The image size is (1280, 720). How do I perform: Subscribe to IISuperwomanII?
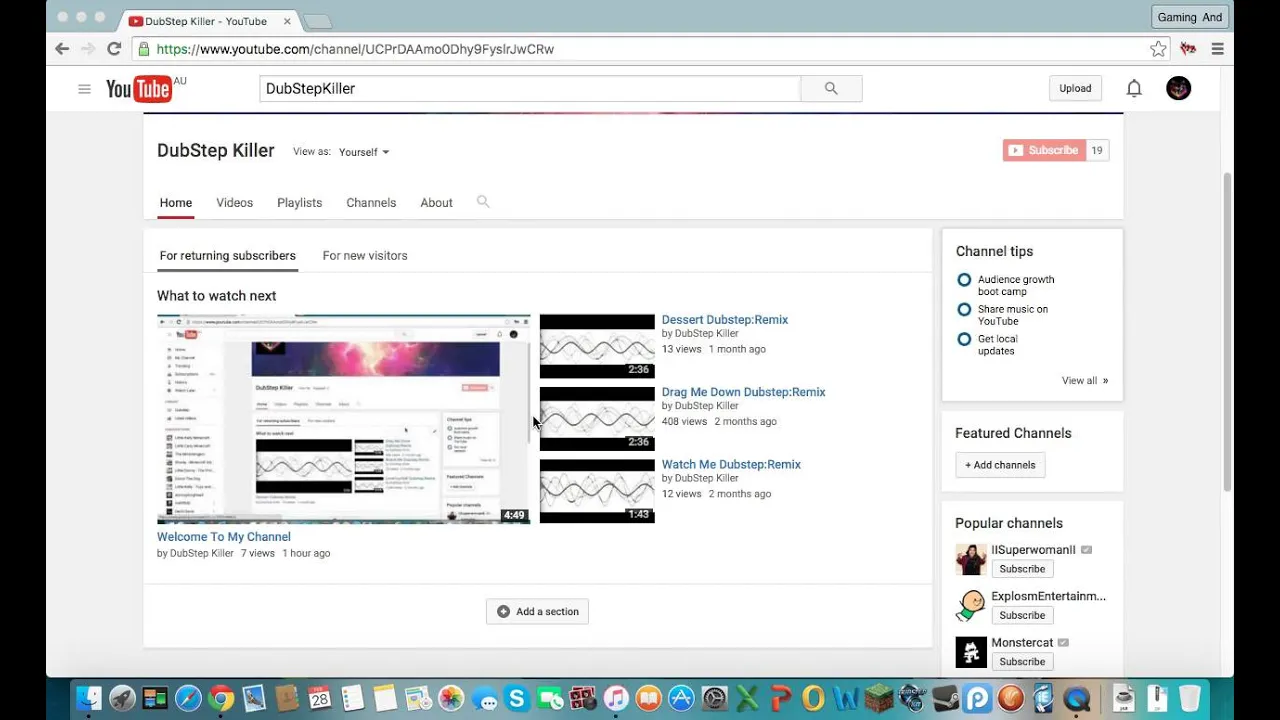1022,568
